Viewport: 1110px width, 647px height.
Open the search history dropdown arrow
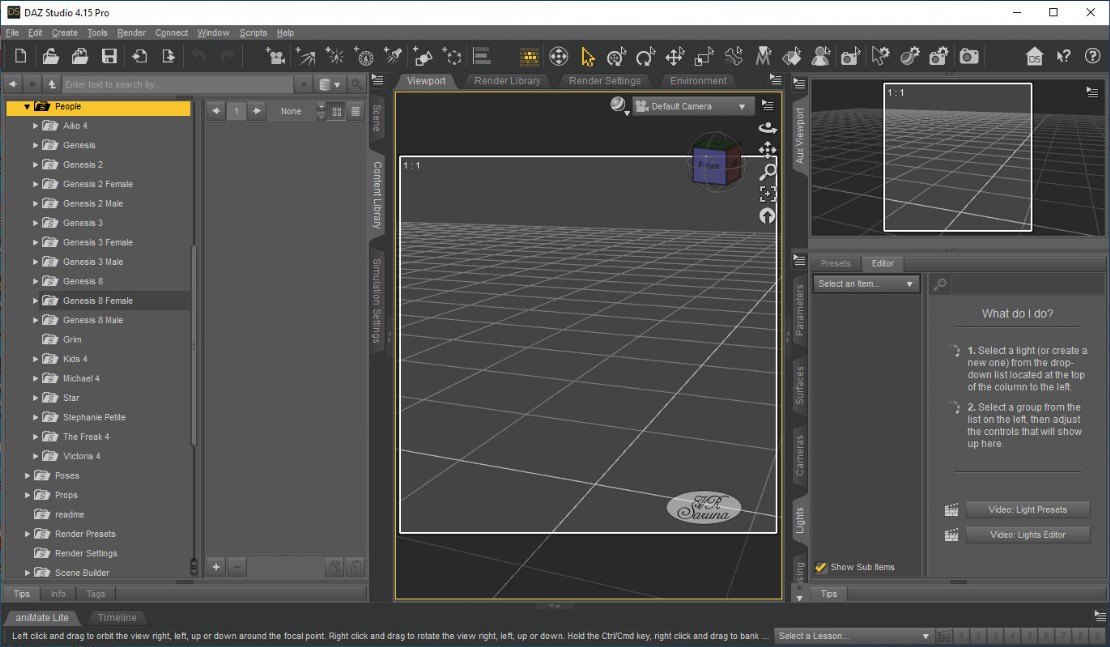coord(303,84)
